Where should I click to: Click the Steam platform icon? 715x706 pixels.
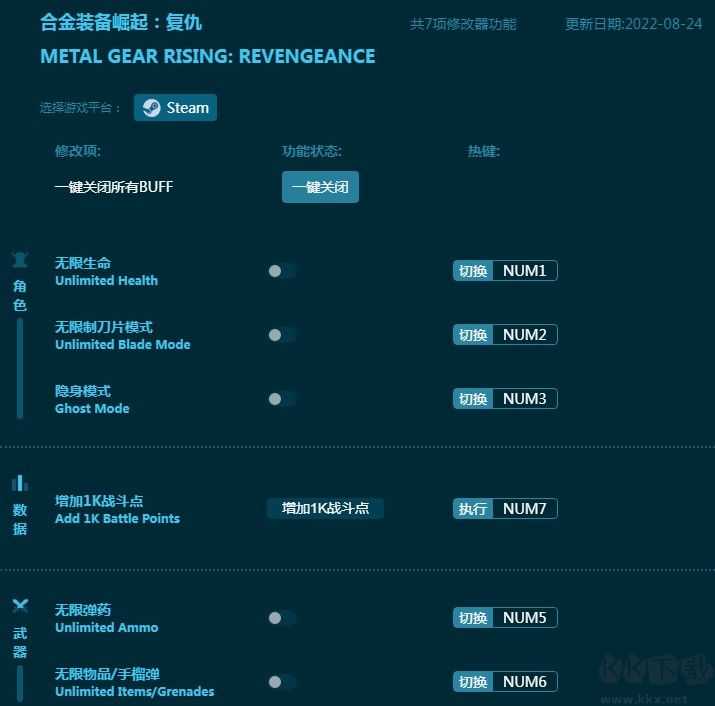pos(150,108)
